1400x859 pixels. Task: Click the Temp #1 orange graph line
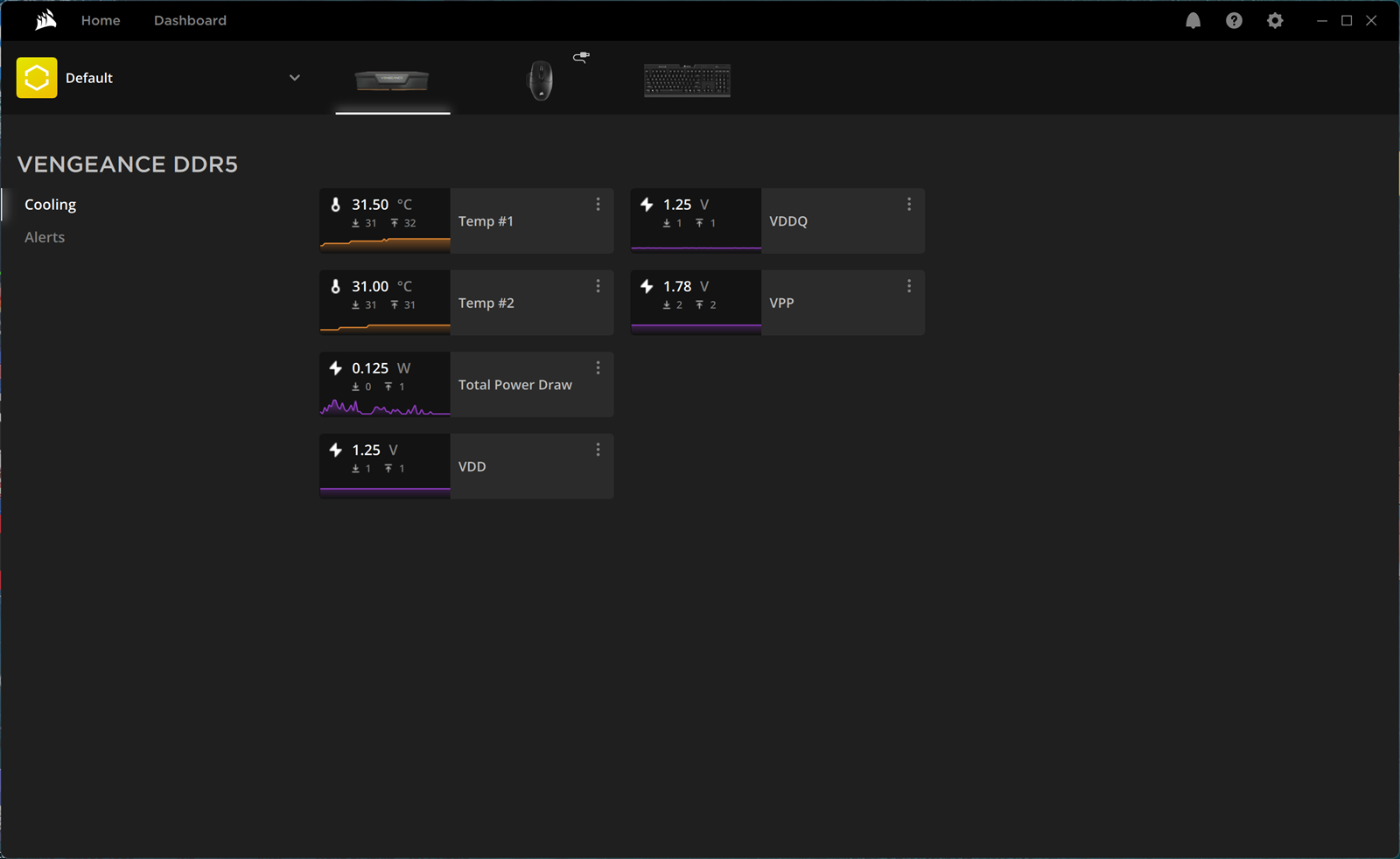(x=385, y=244)
